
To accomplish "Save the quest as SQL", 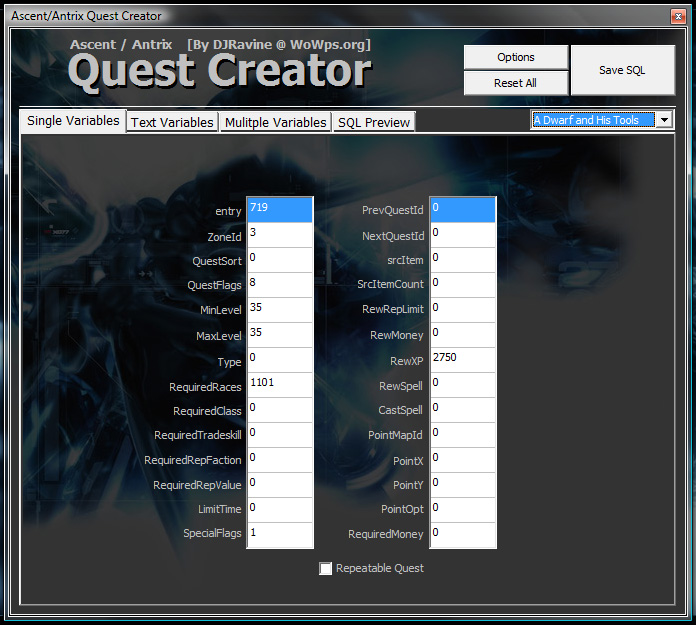I will (x=622, y=70).
